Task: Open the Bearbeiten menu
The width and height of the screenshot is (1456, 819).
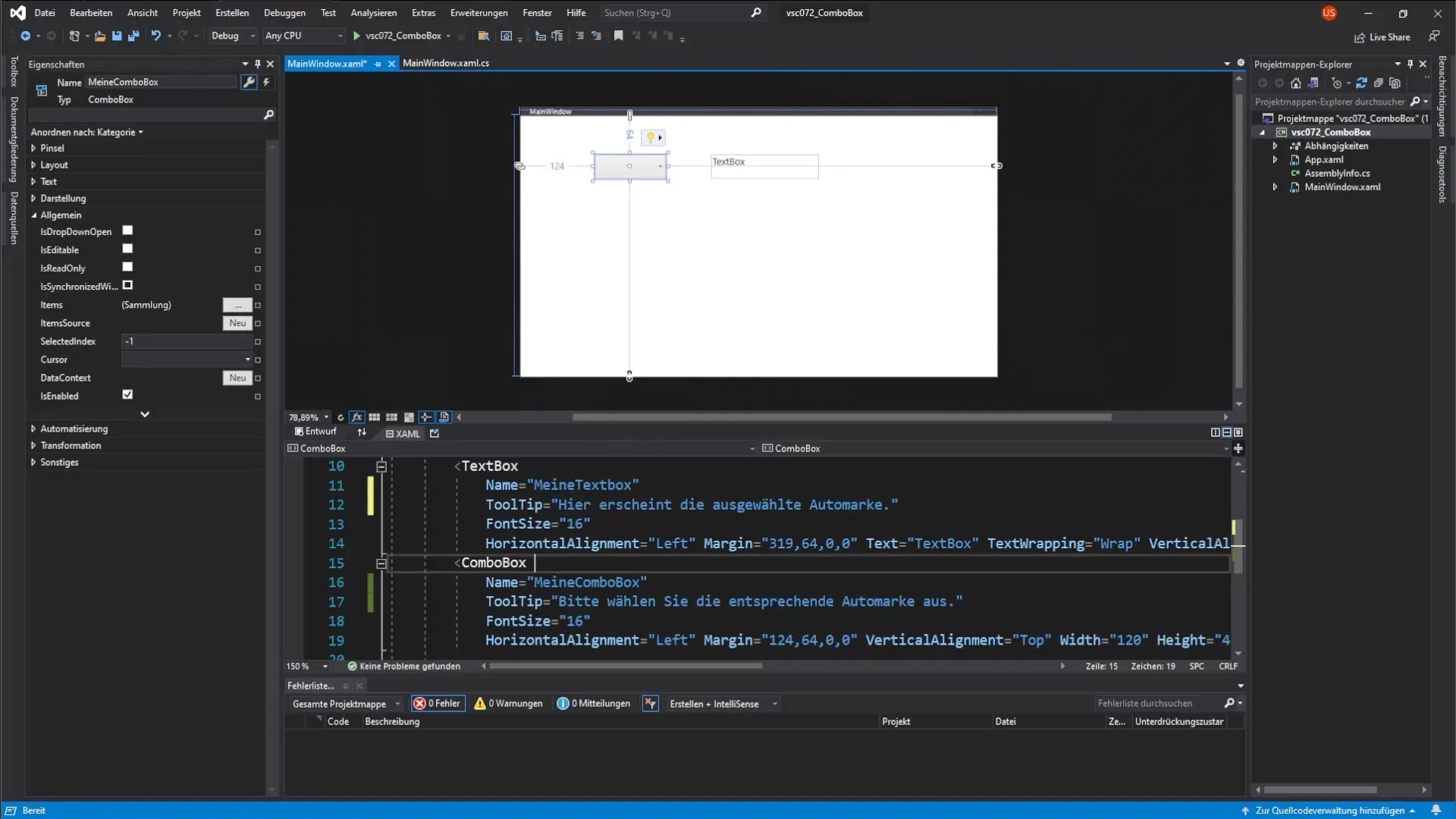Action: (x=91, y=13)
